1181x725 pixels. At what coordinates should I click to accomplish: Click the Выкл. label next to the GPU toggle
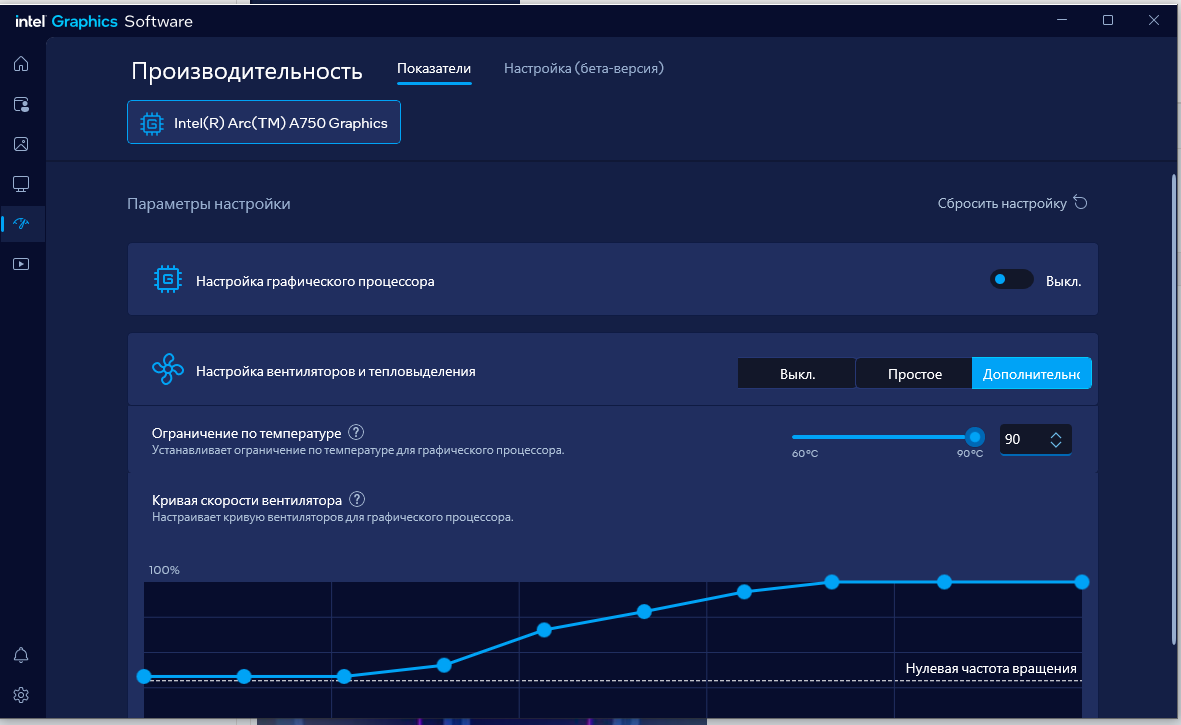click(1063, 282)
